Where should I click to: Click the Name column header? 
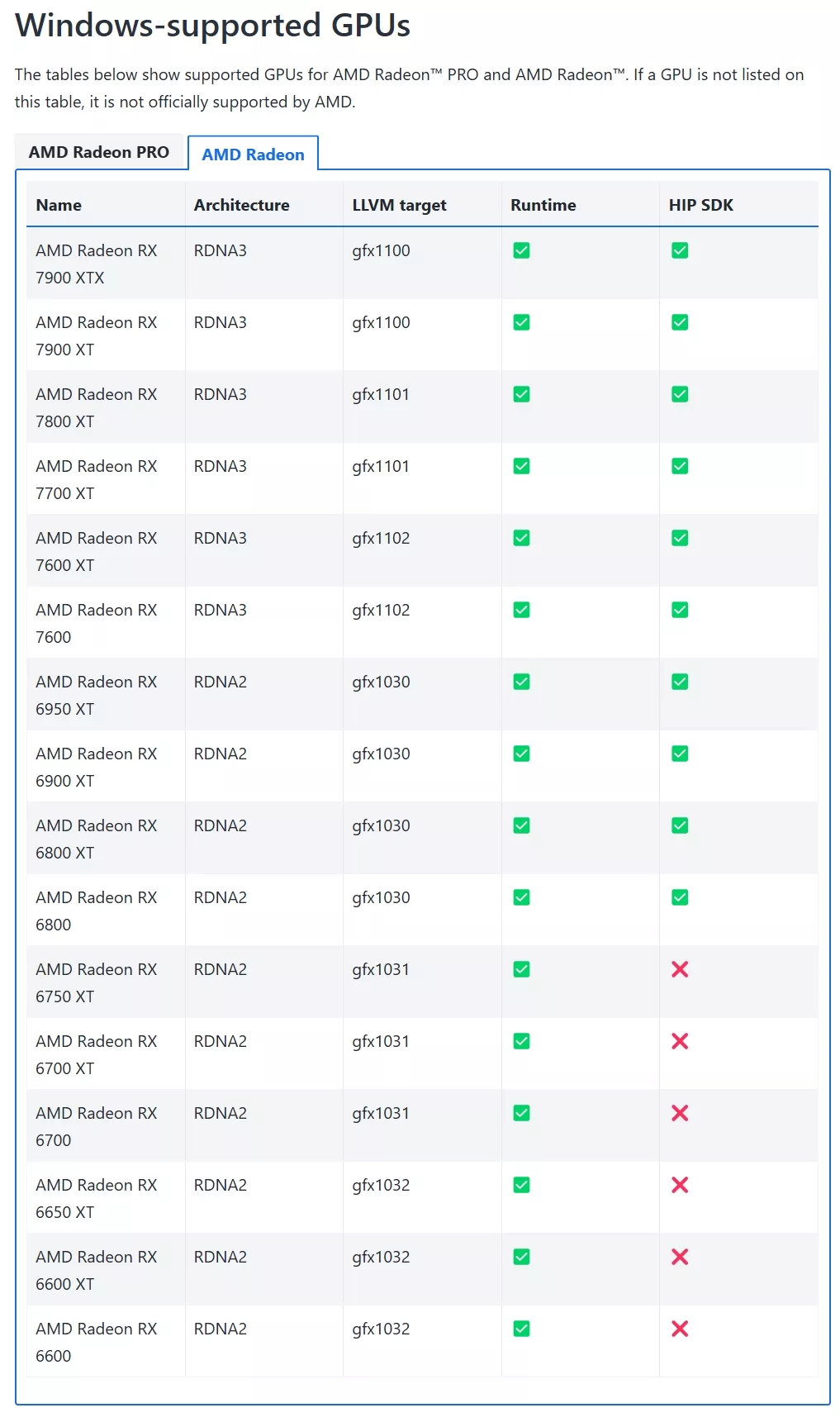[x=59, y=205]
